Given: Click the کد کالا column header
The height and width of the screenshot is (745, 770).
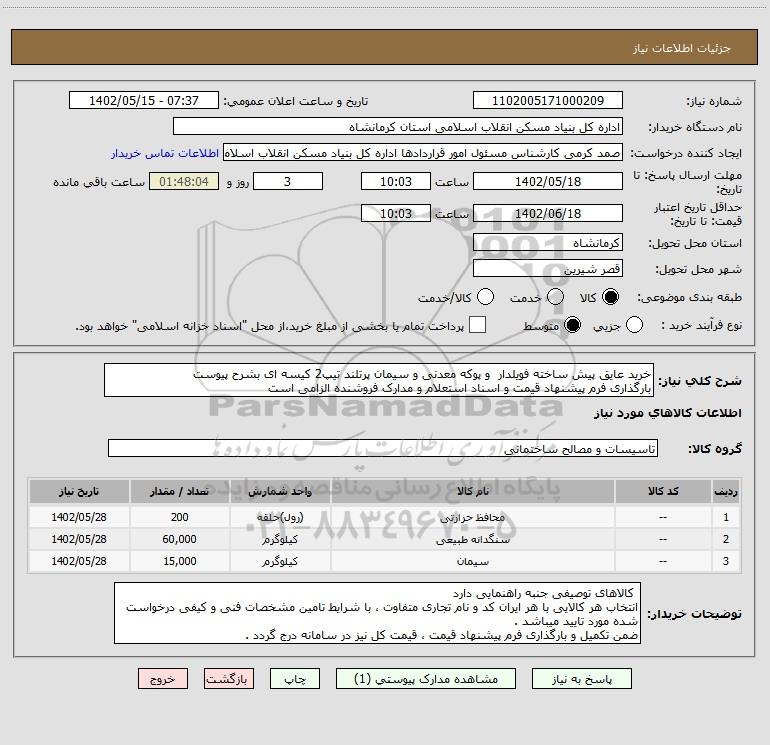Looking at the screenshot, I should point(663,491).
